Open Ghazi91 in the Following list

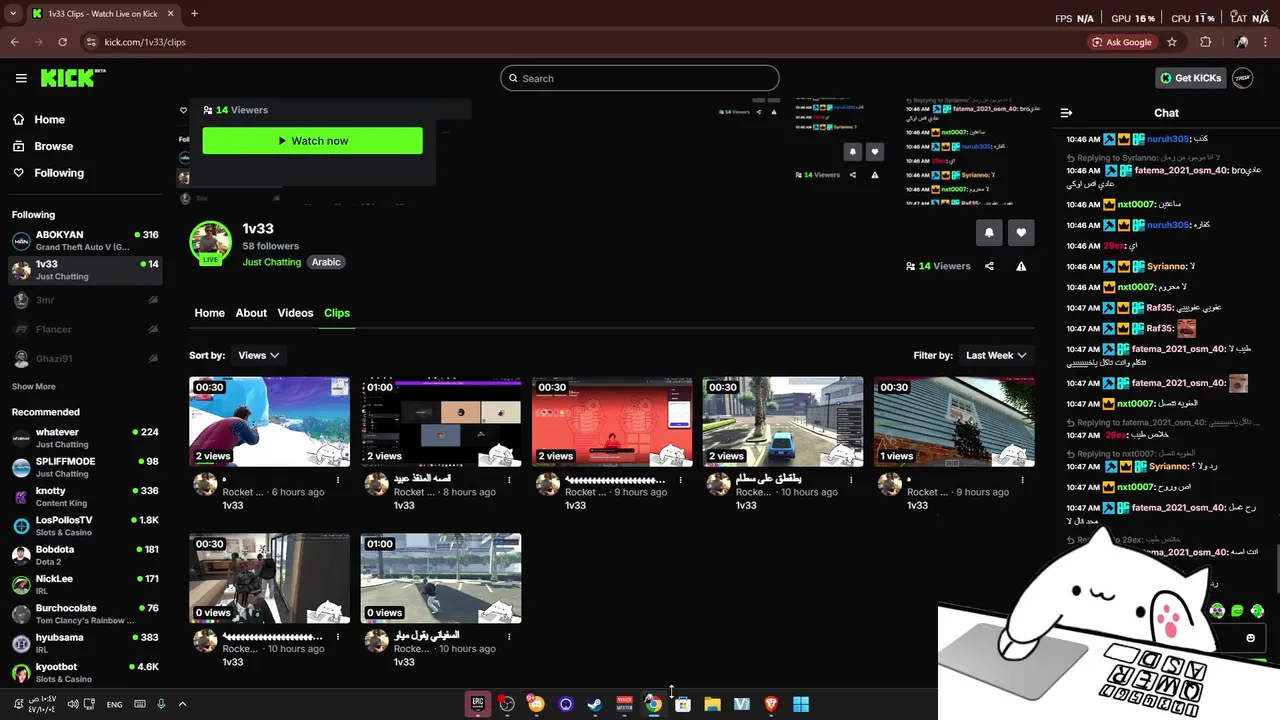(x=85, y=358)
